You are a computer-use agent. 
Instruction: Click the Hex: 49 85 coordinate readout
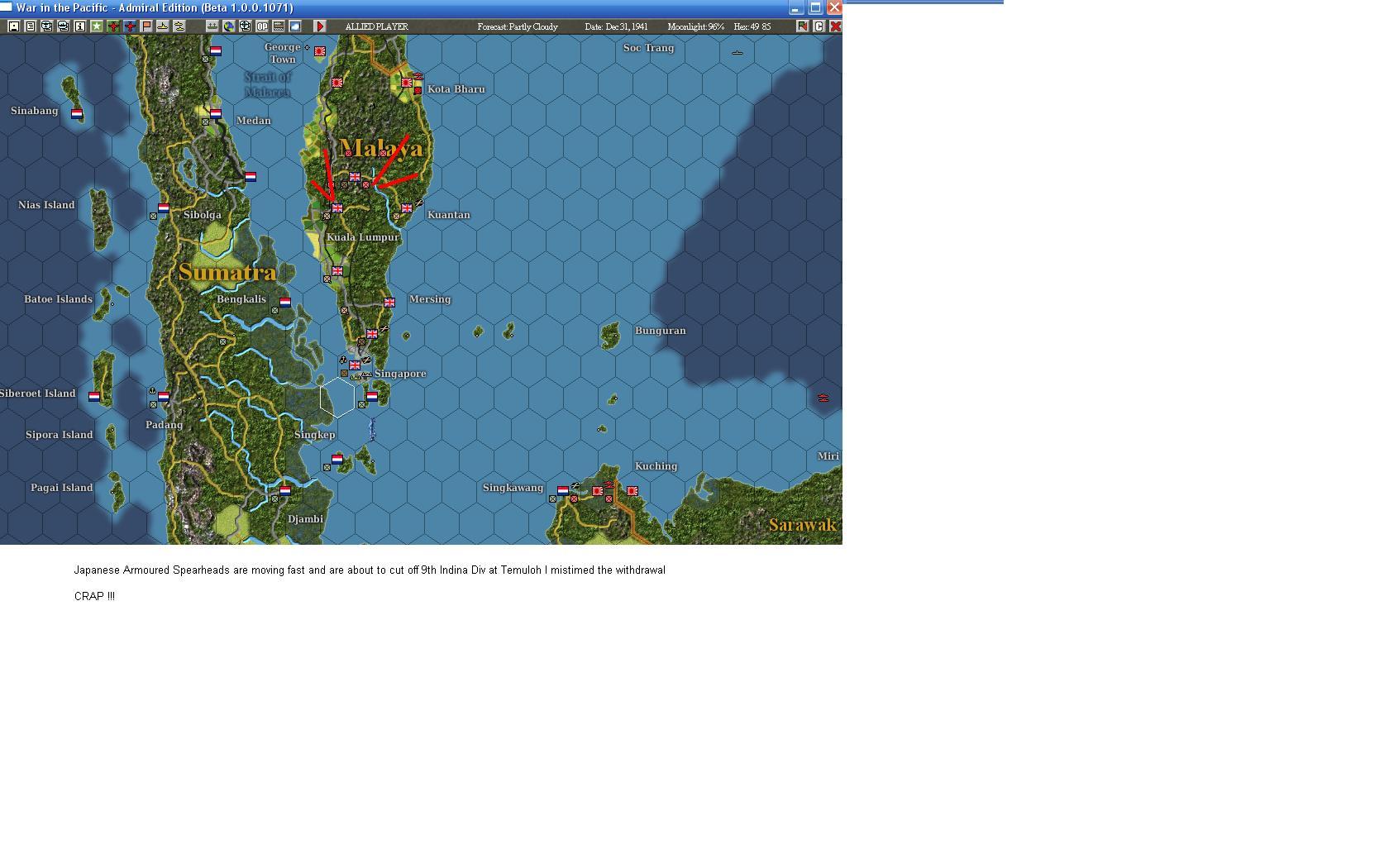point(752,26)
